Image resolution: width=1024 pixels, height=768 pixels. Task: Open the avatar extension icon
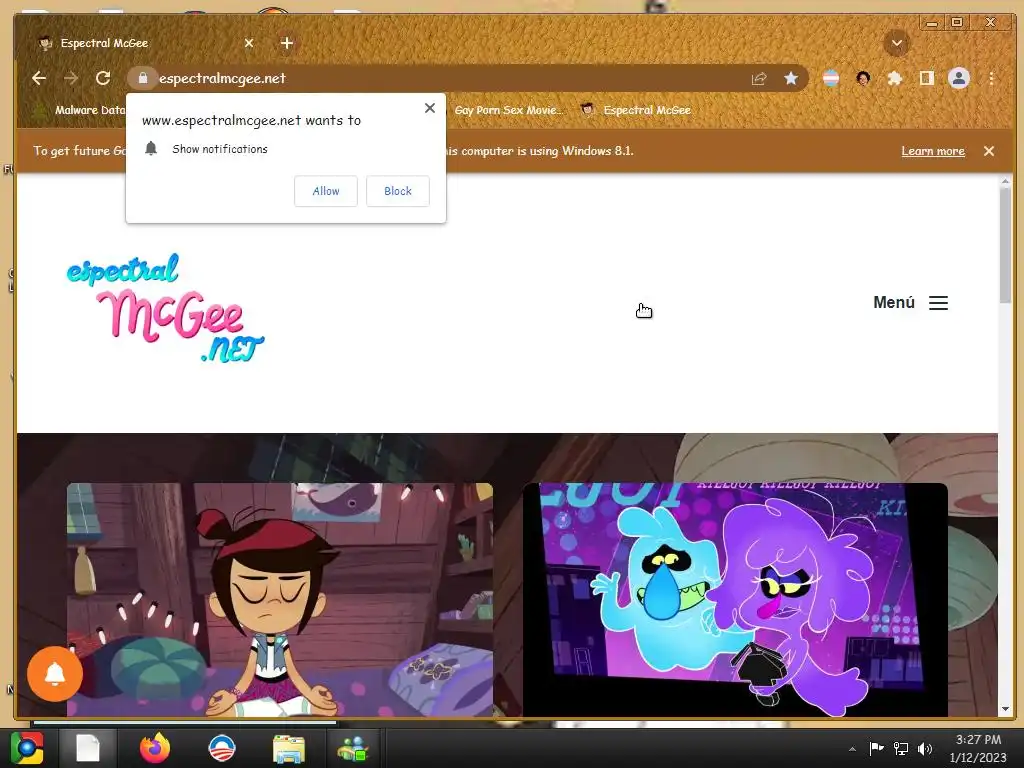863,78
